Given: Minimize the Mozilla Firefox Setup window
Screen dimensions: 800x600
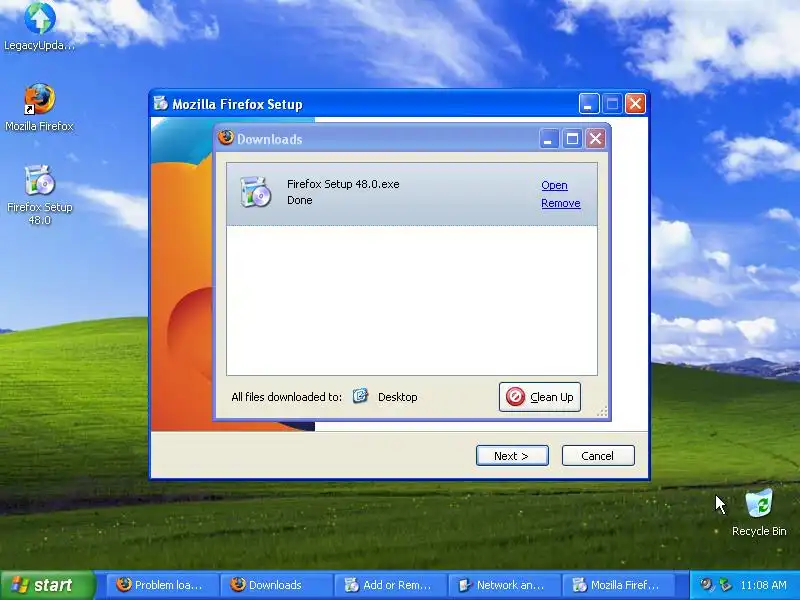Looking at the screenshot, I should [589, 104].
